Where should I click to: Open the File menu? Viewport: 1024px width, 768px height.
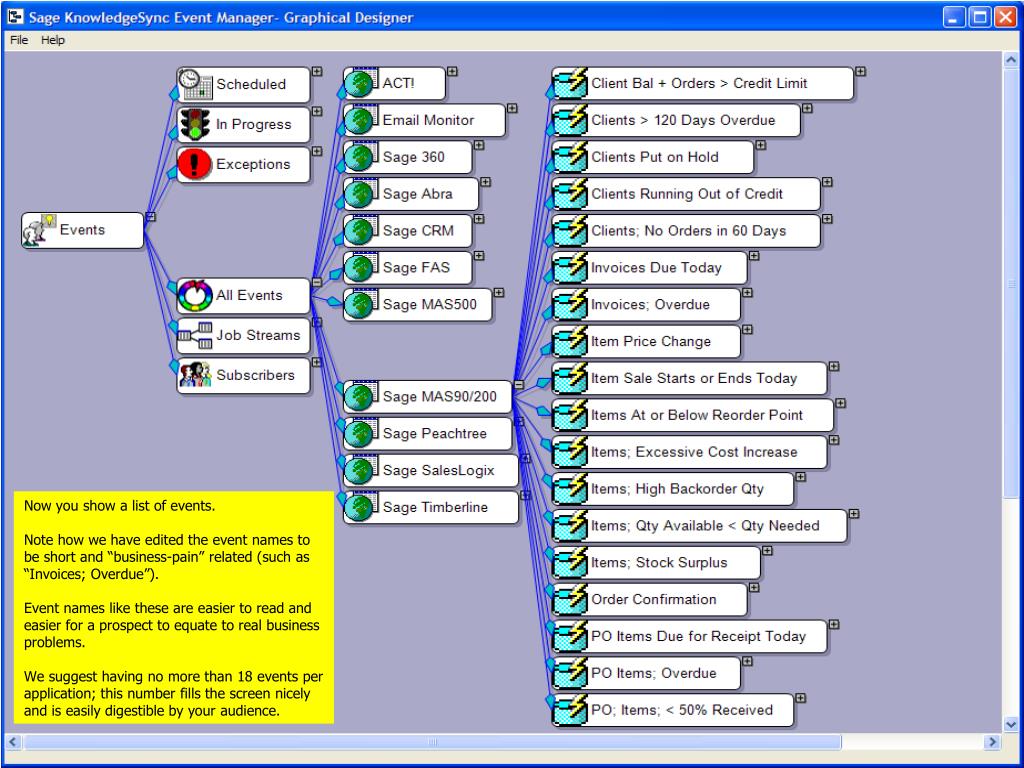click(x=19, y=40)
